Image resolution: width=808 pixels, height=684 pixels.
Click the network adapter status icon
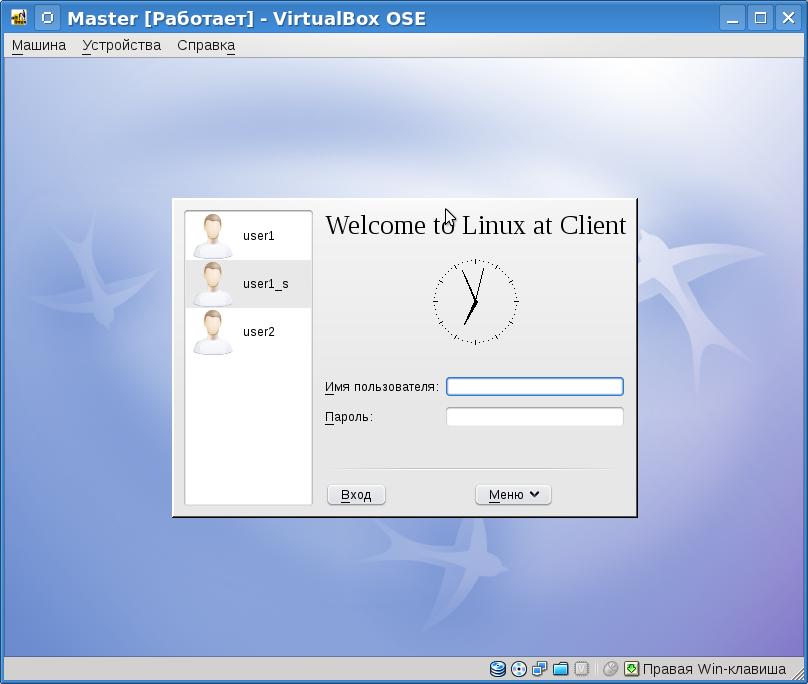tap(540, 669)
